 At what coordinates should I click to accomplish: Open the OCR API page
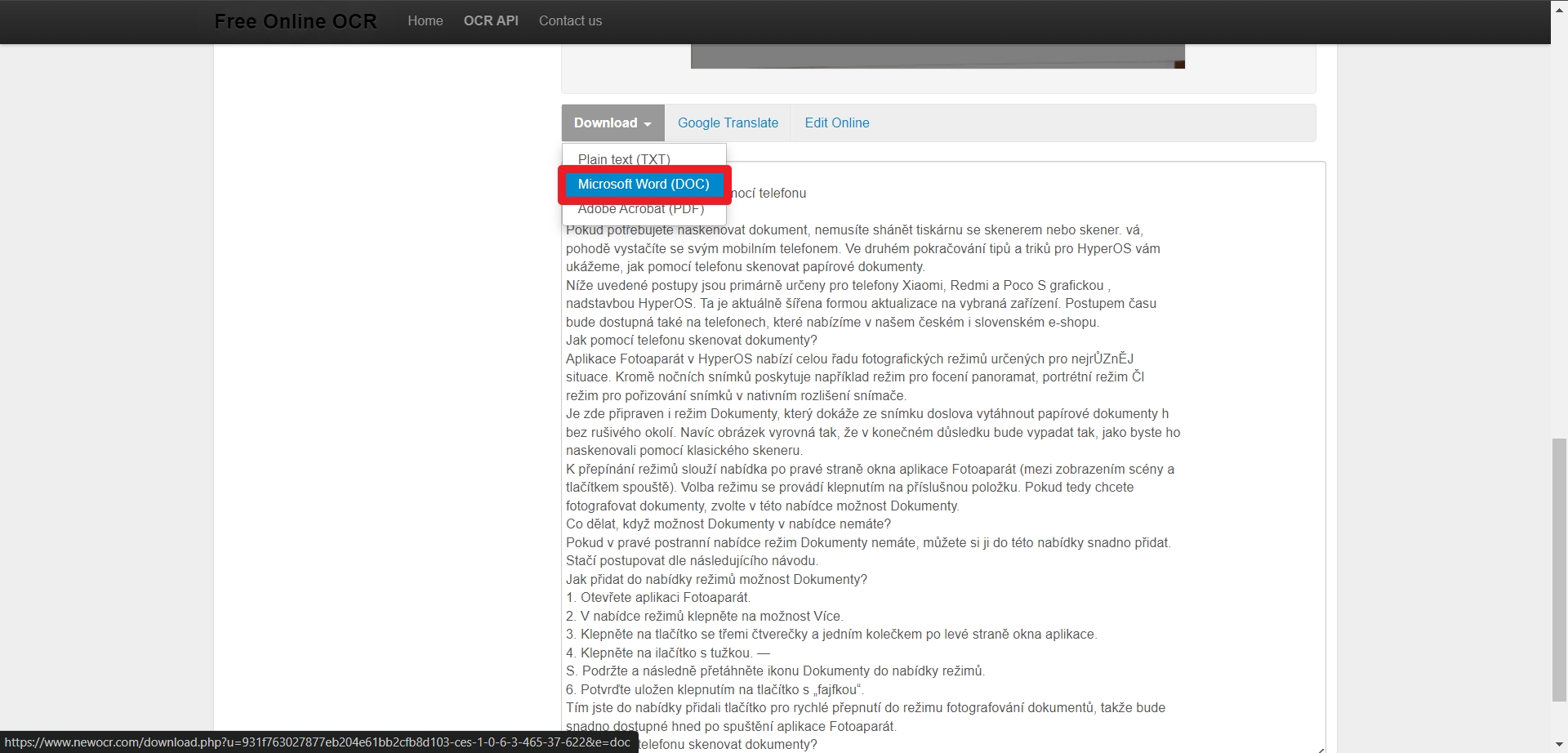click(x=491, y=21)
